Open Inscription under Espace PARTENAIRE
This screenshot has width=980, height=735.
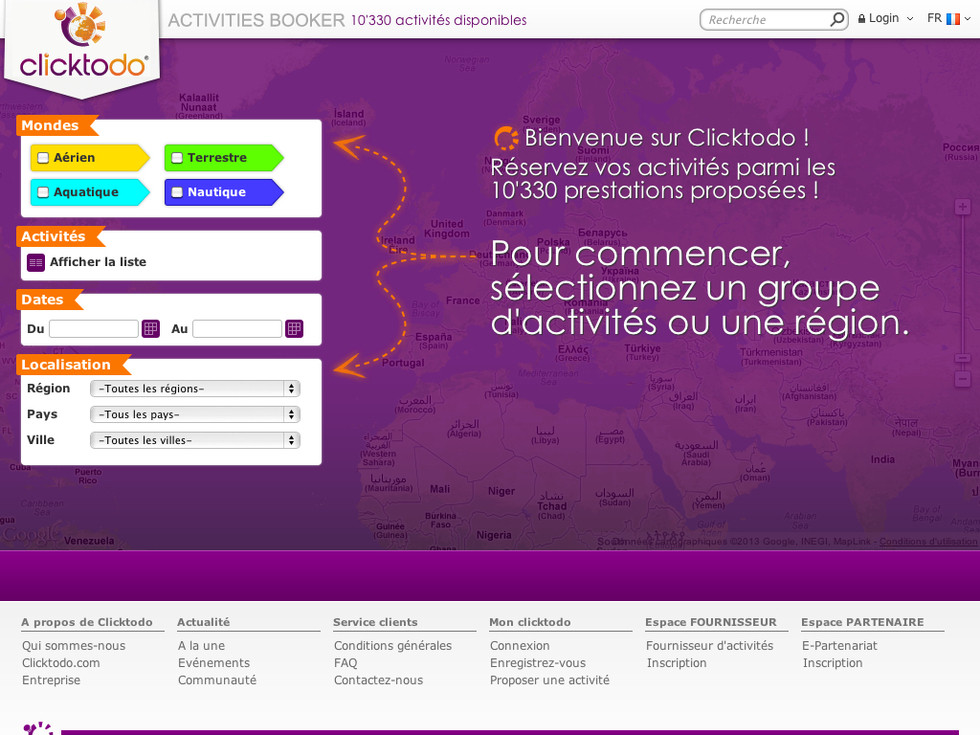832,662
